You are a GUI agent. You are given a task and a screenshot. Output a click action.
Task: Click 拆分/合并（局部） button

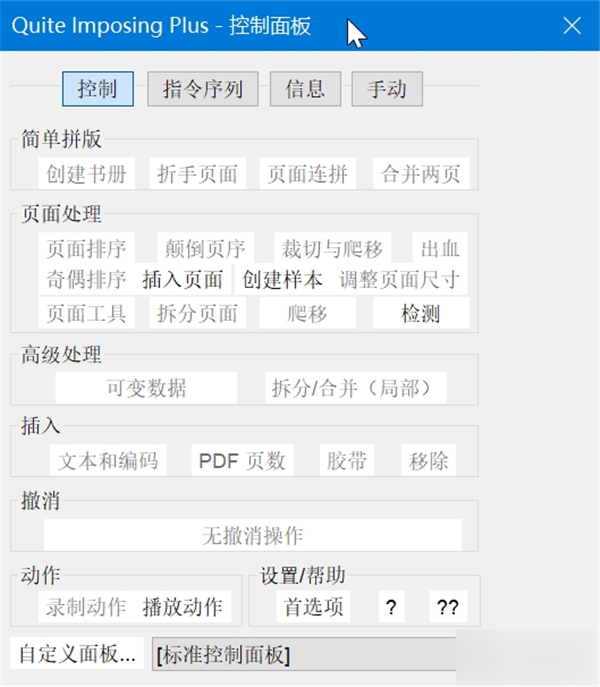(356, 388)
